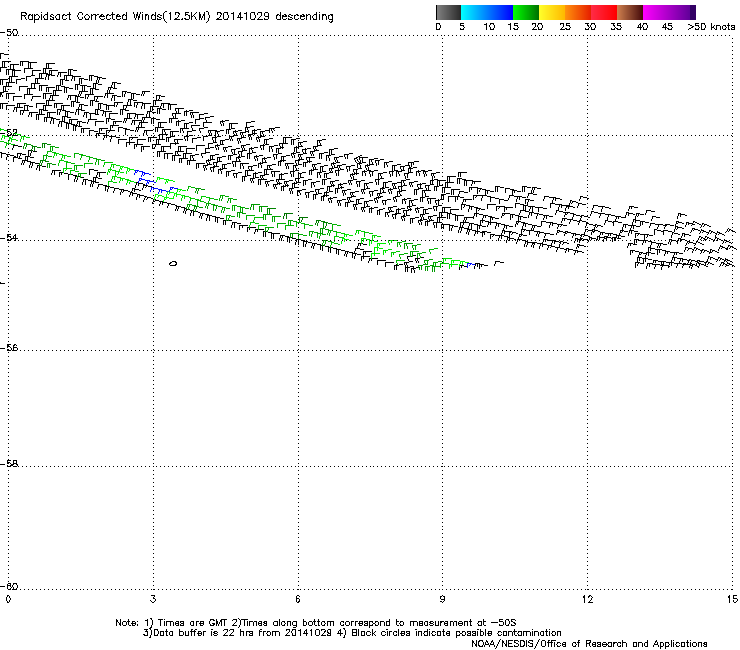Screen dimensions: 740x650
Task: Click the legend tick label '40'
Action: (642, 27)
